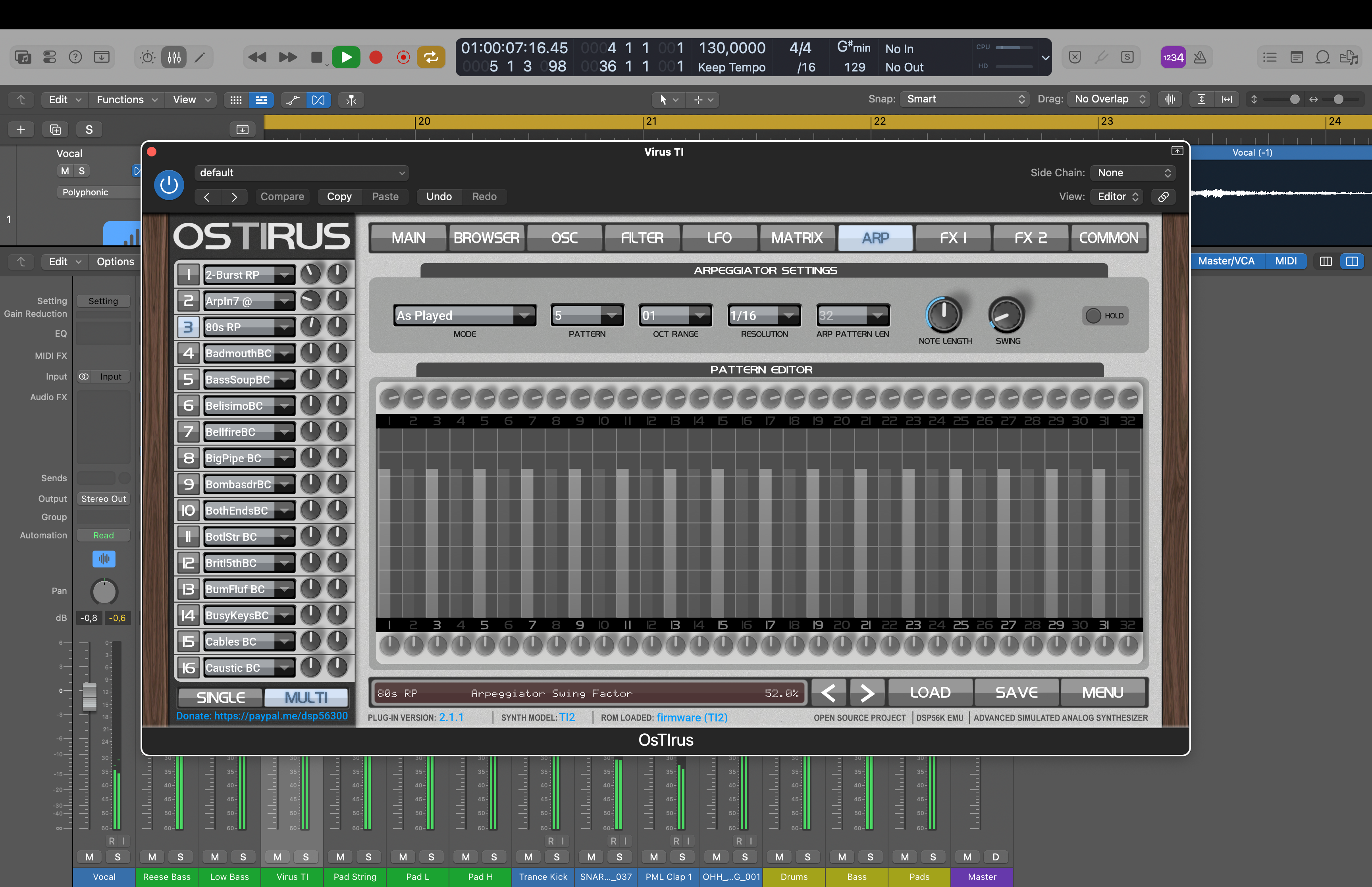Switch to MULTI mode
The width and height of the screenshot is (1372, 887).
306,698
